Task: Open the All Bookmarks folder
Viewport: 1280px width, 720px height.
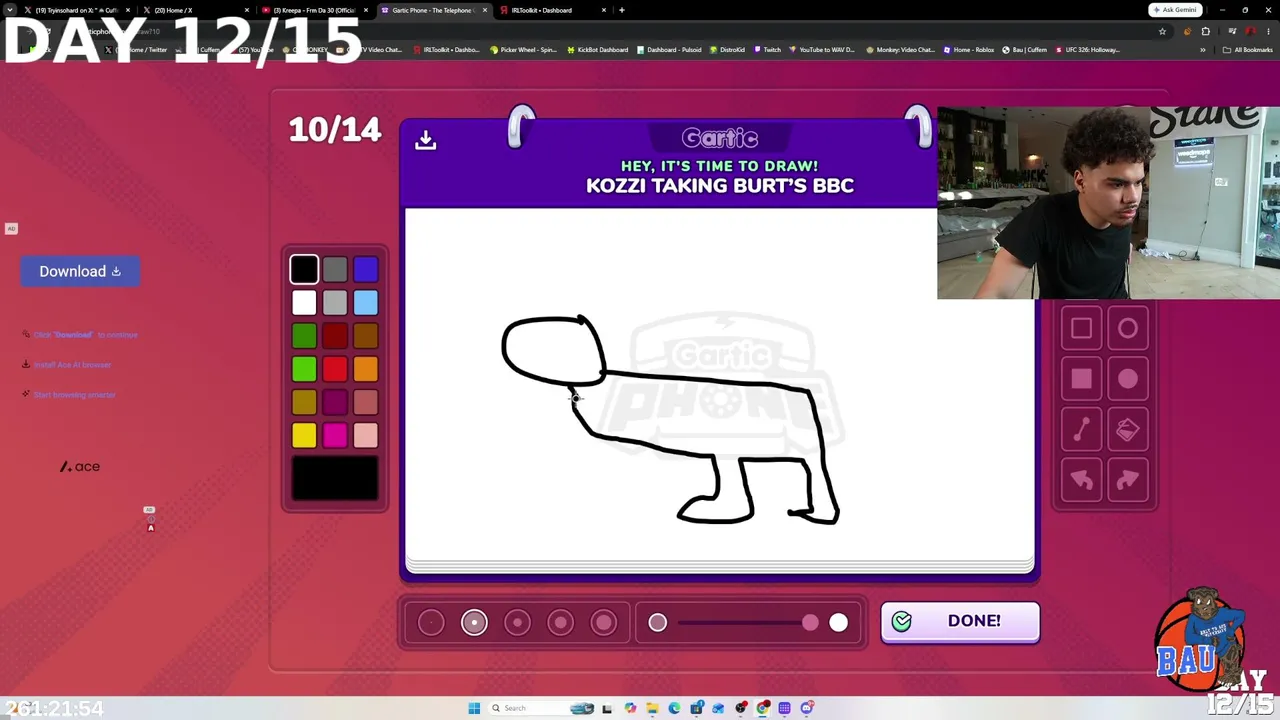Action: click(x=1247, y=49)
